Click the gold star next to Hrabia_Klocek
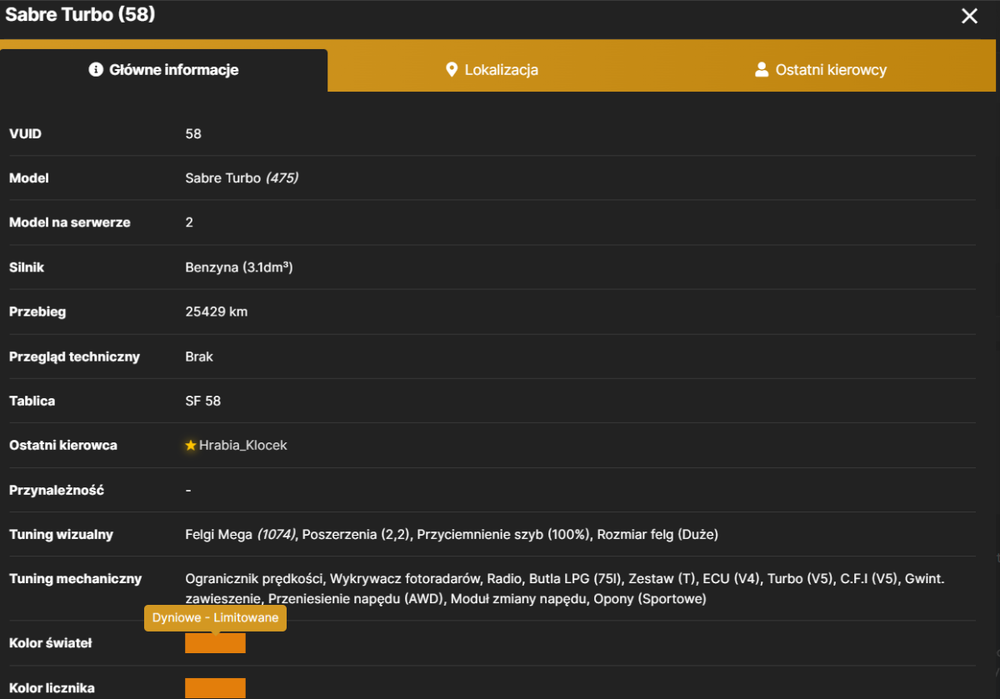The image size is (1000, 699). (190, 445)
